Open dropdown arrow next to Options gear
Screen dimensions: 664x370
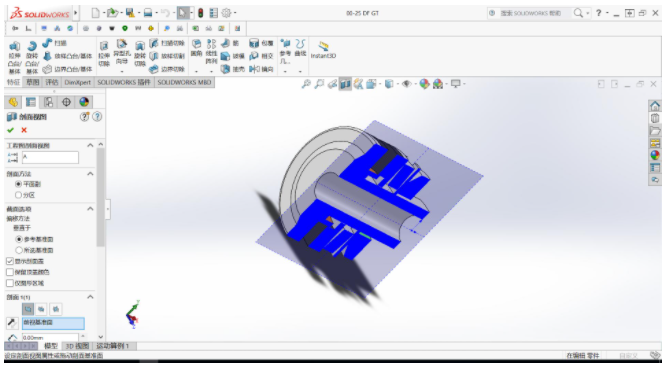235,13
